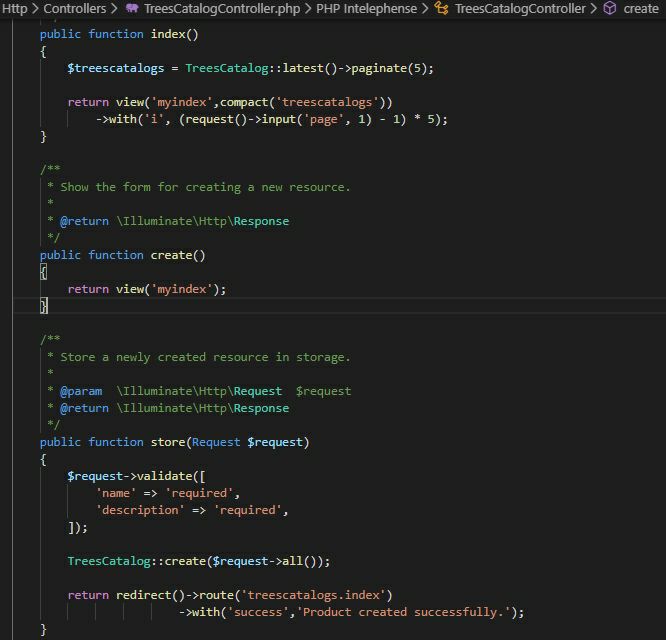Click the PHP file elephant icon in breadcrumb
This screenshot has width=666, height=640.
[132, 8]
